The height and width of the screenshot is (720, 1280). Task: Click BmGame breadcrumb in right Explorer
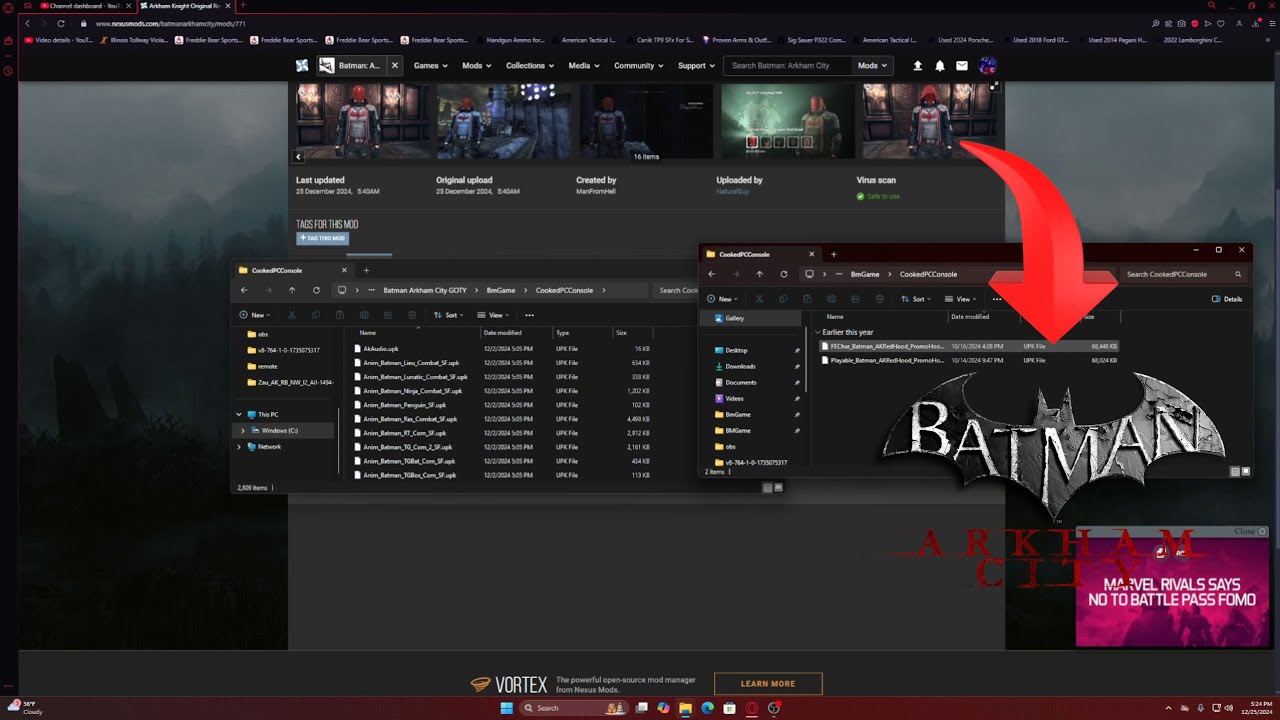[x=865, y=274]
